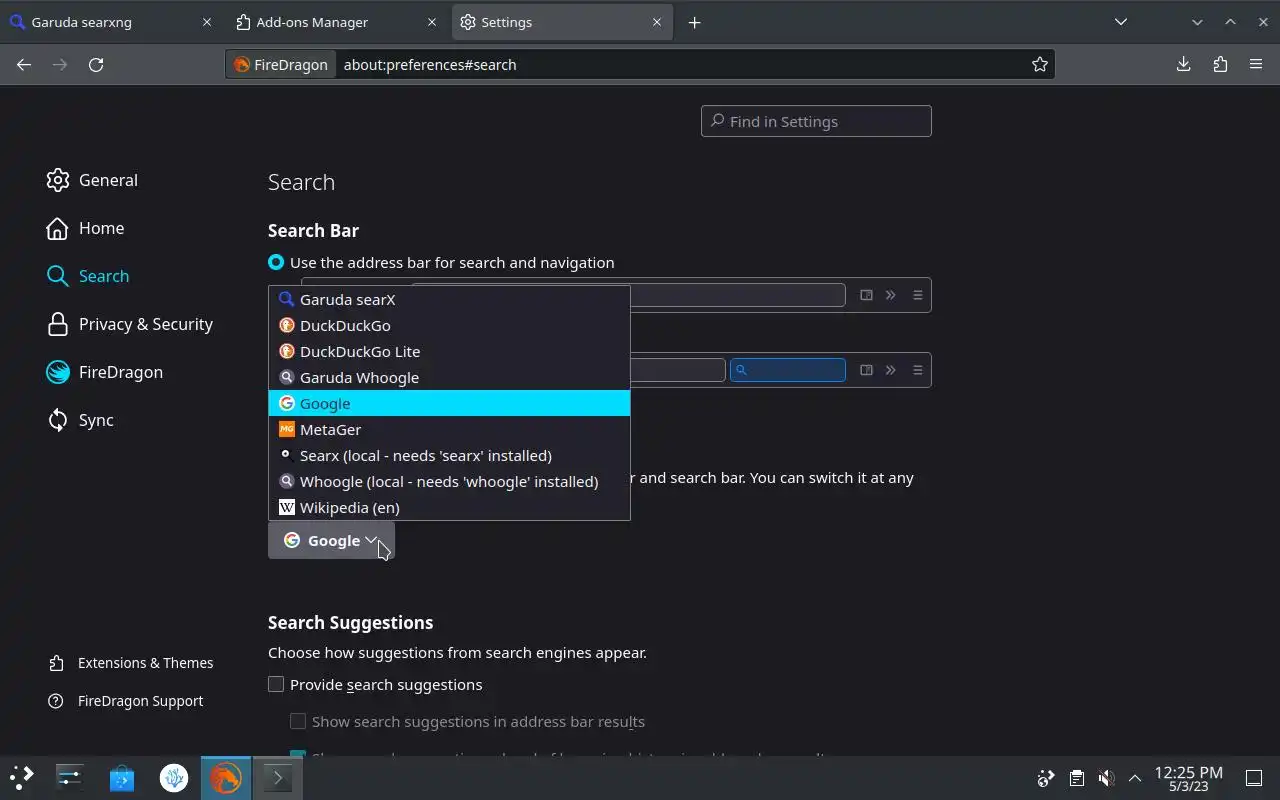The width and height of the screenshot is (1280, 800).
Task: Open the terminal from taskbar
Action: point(277,777)
